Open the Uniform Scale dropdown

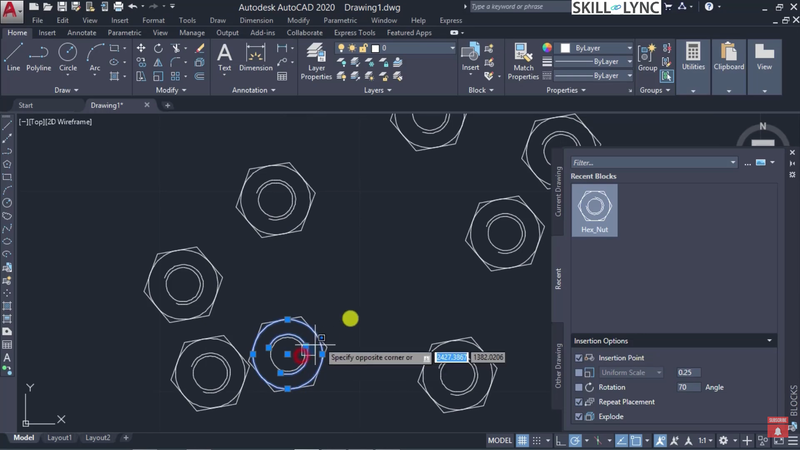[x=630, y=372]
